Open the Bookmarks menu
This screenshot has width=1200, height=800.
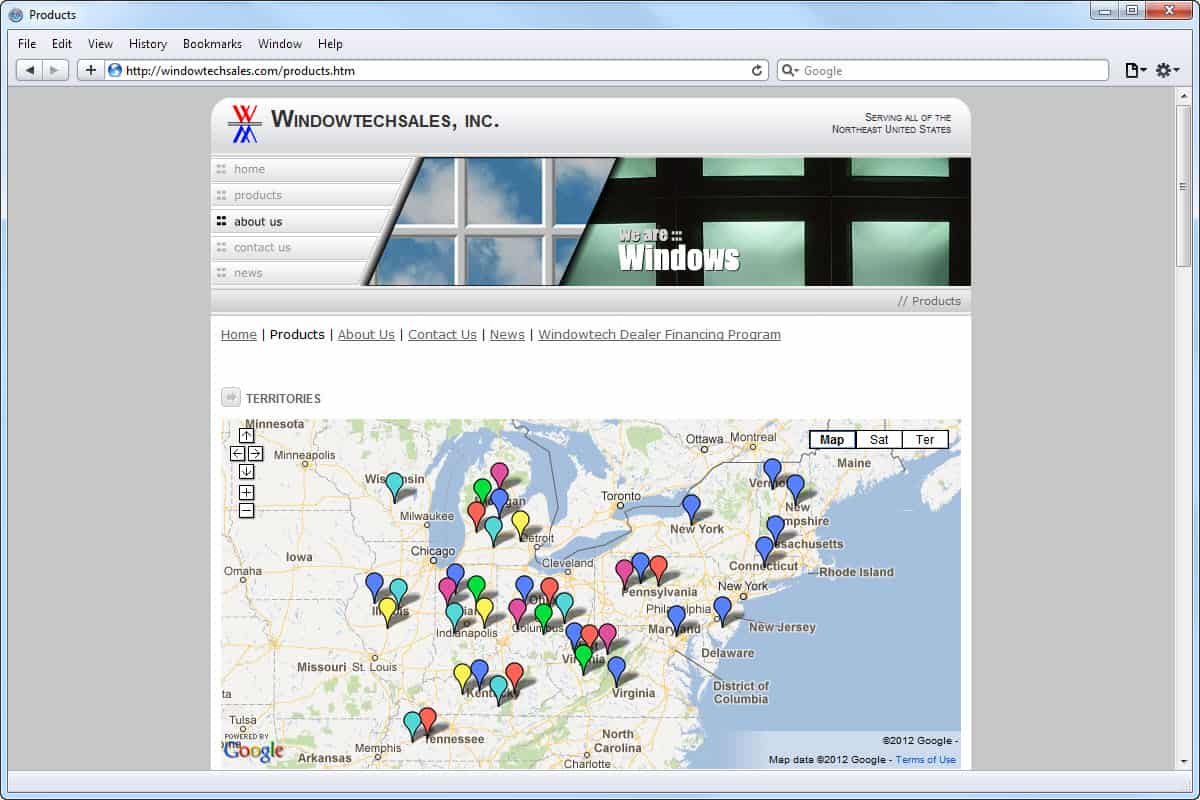coord(212,44)
